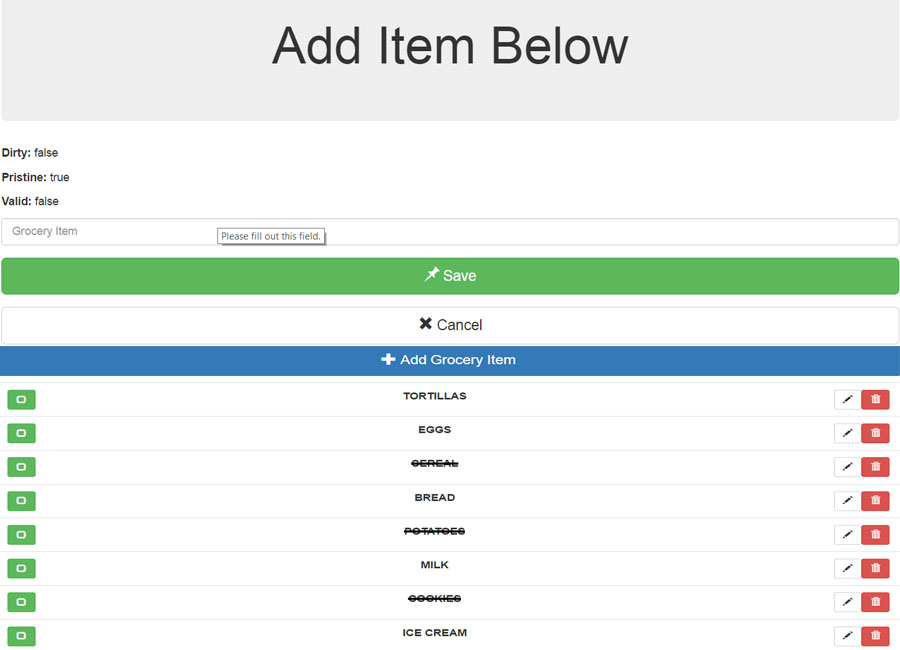This screenshot has height=650, width=900.
Task: Remove BREAD using its red trash icon
Action: (875, 500)
